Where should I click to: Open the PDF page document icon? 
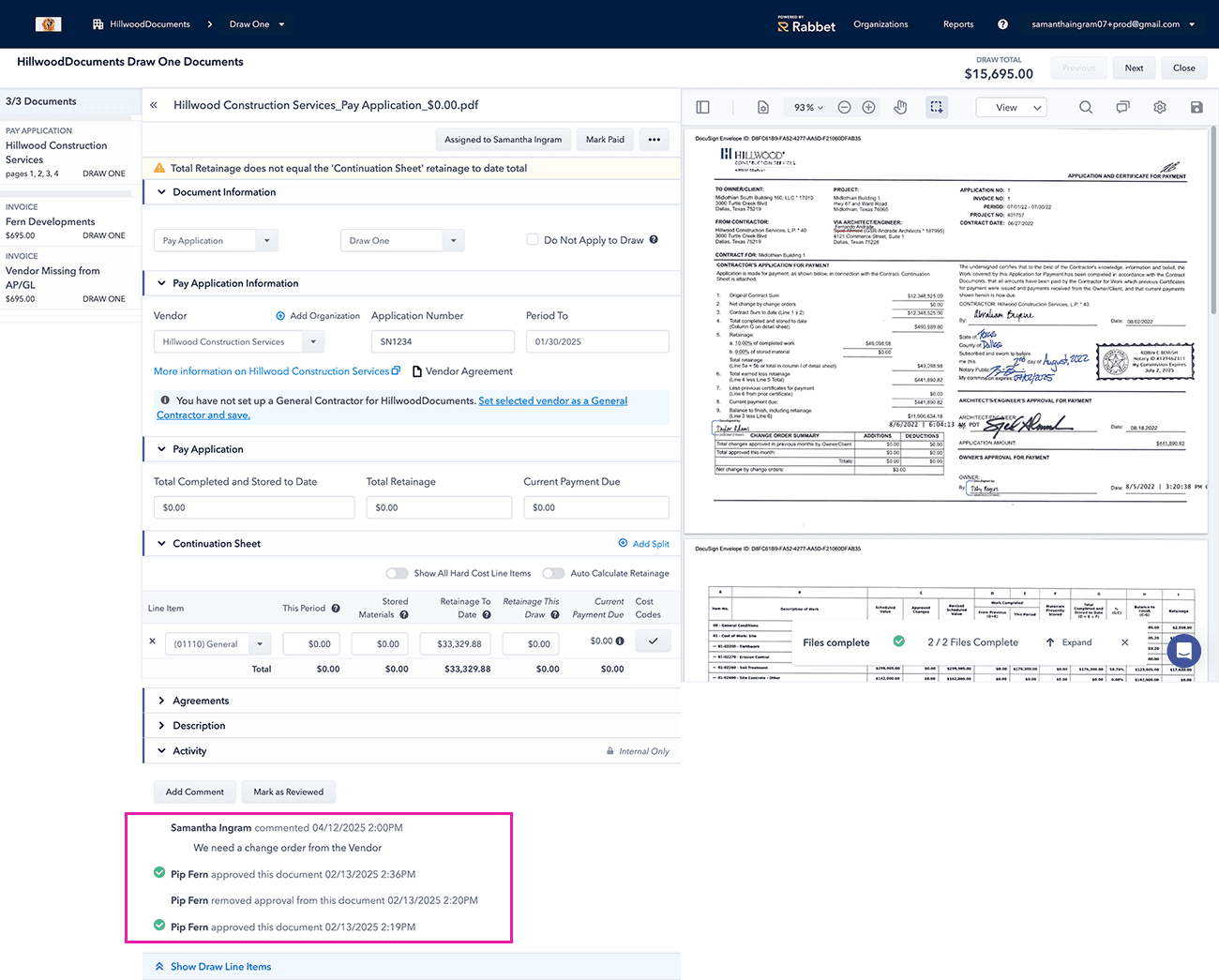763,108
